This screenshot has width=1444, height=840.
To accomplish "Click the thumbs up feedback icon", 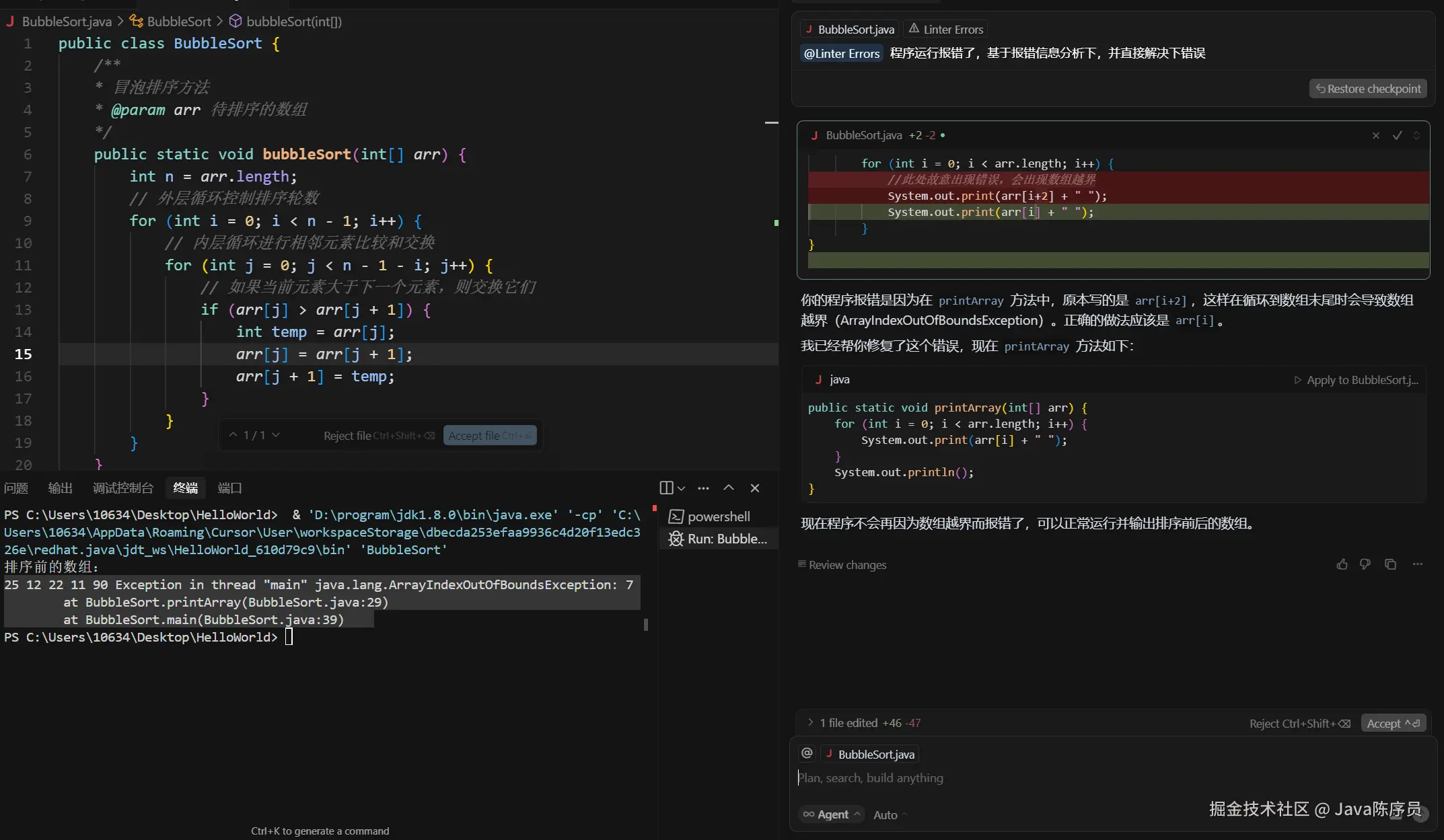I will [1342, 564].
